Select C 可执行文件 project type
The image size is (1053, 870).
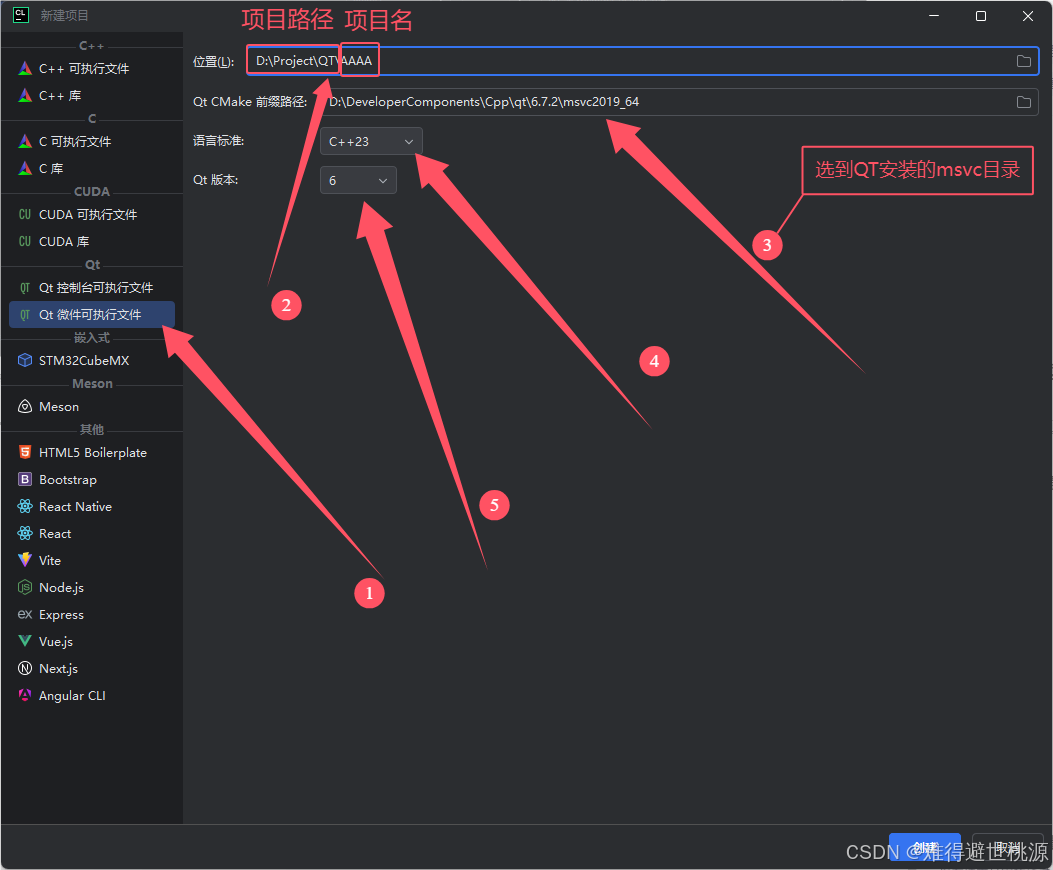click(x=92, y=141)
